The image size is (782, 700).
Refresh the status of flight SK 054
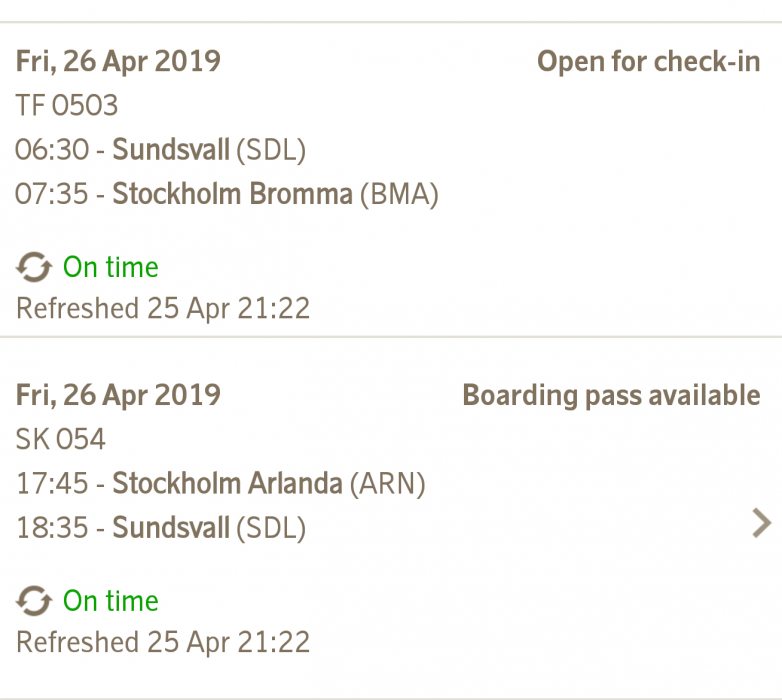[x=35, y=601]
